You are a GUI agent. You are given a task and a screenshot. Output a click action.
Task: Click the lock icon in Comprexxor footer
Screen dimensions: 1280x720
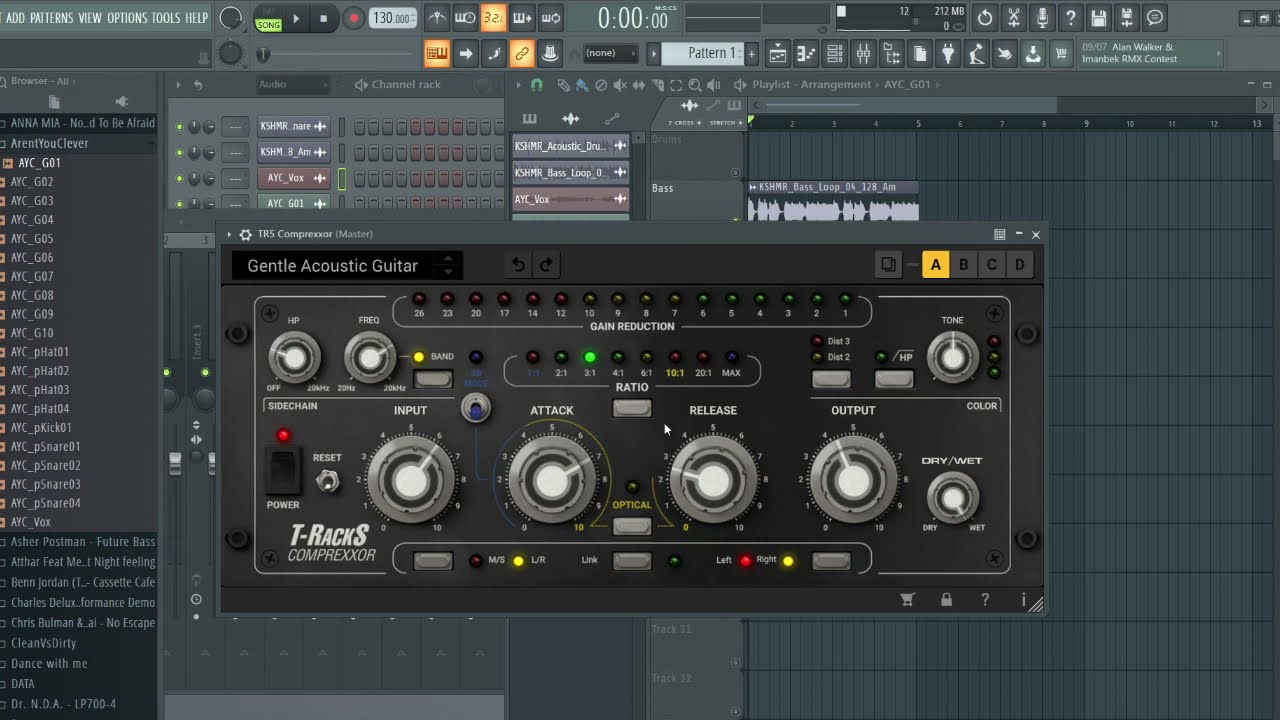946,600
